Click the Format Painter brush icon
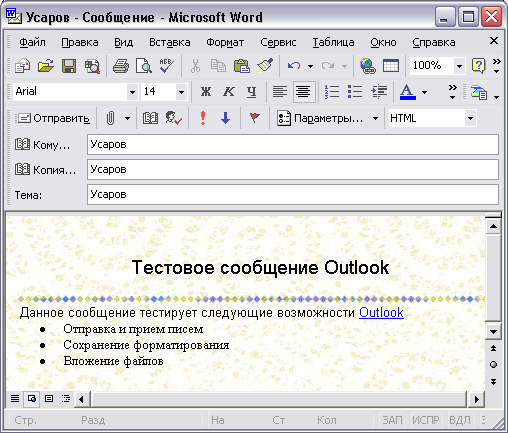The image size is (508, 433). [265, 66]
